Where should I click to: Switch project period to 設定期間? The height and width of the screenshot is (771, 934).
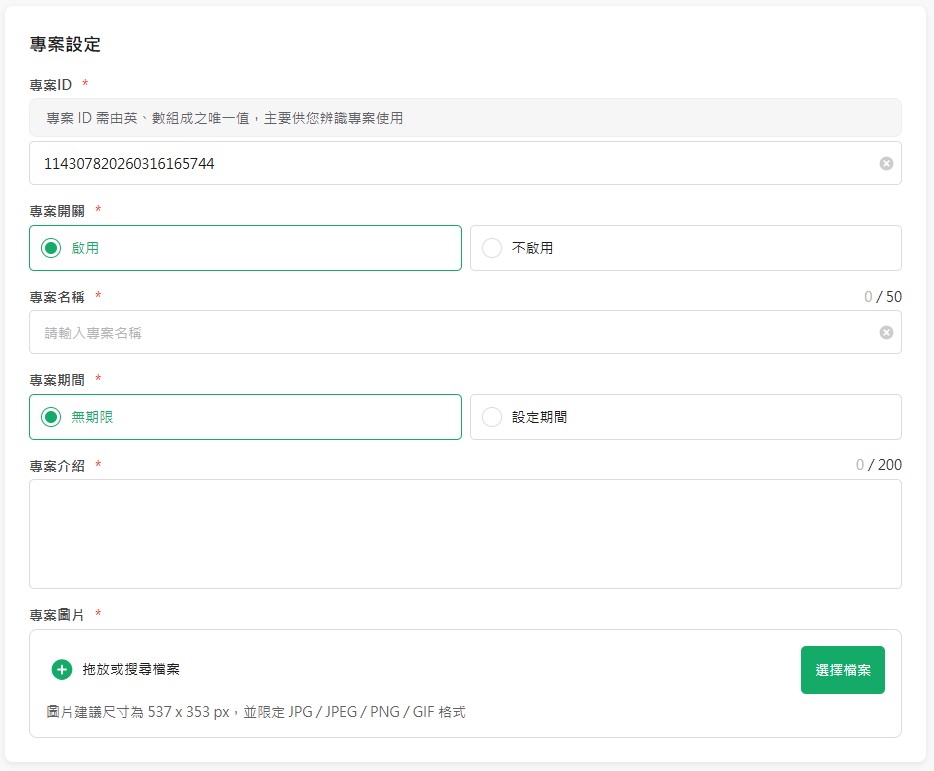tap(492, 417)
